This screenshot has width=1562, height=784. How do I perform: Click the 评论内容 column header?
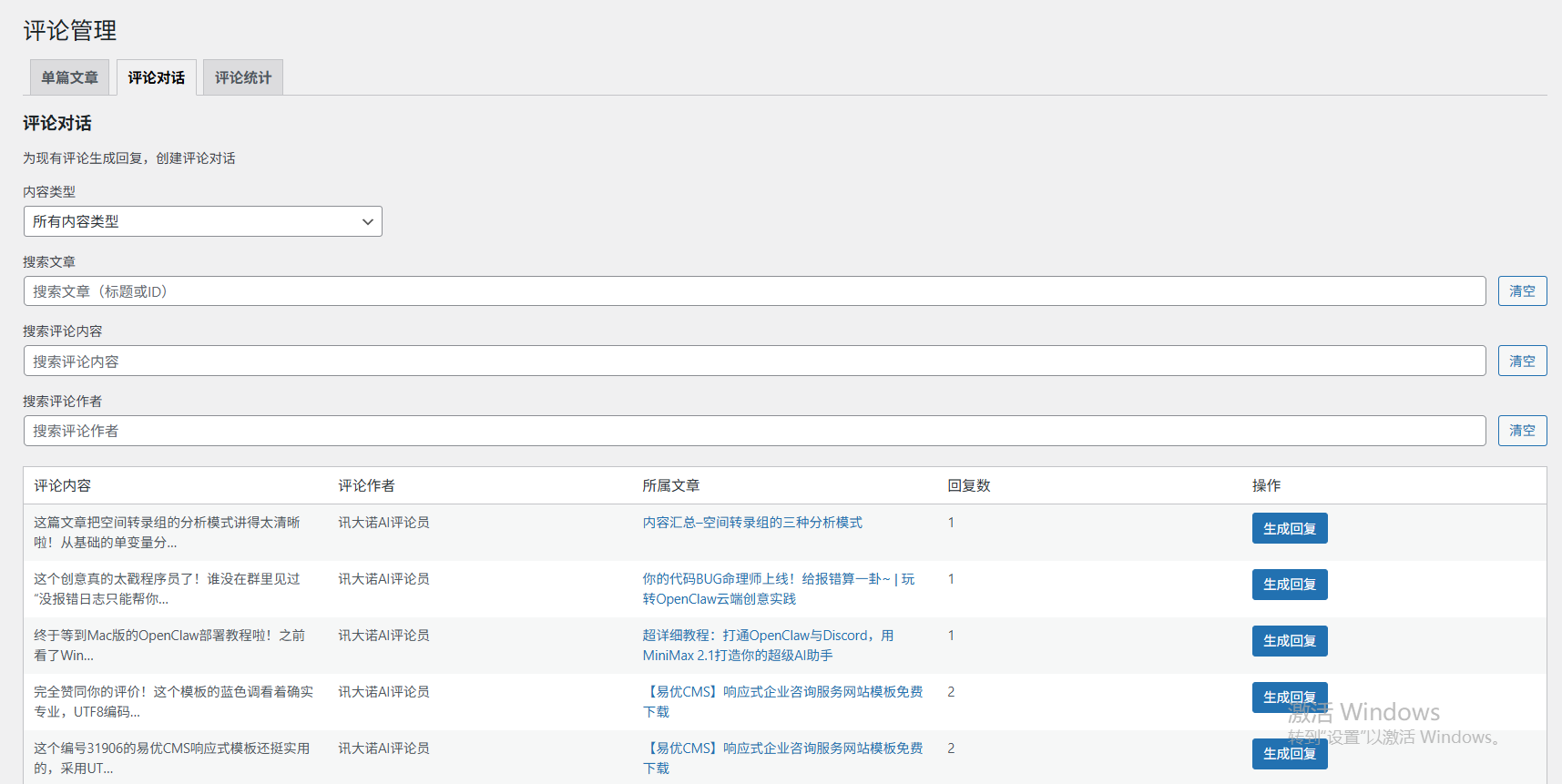click(x=63, y=486)
